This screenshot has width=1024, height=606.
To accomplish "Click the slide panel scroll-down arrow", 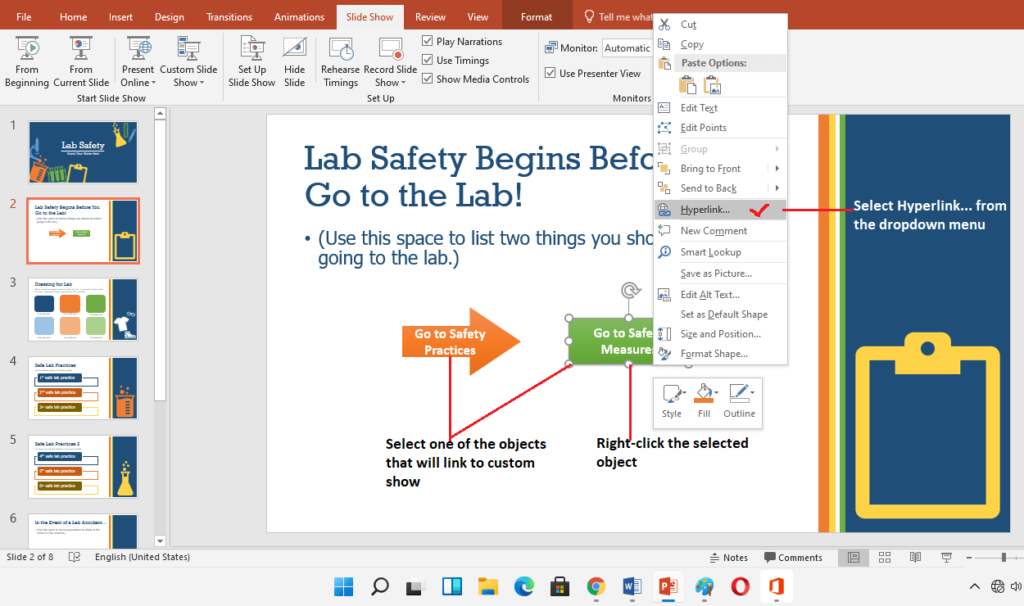I will 160,541.
